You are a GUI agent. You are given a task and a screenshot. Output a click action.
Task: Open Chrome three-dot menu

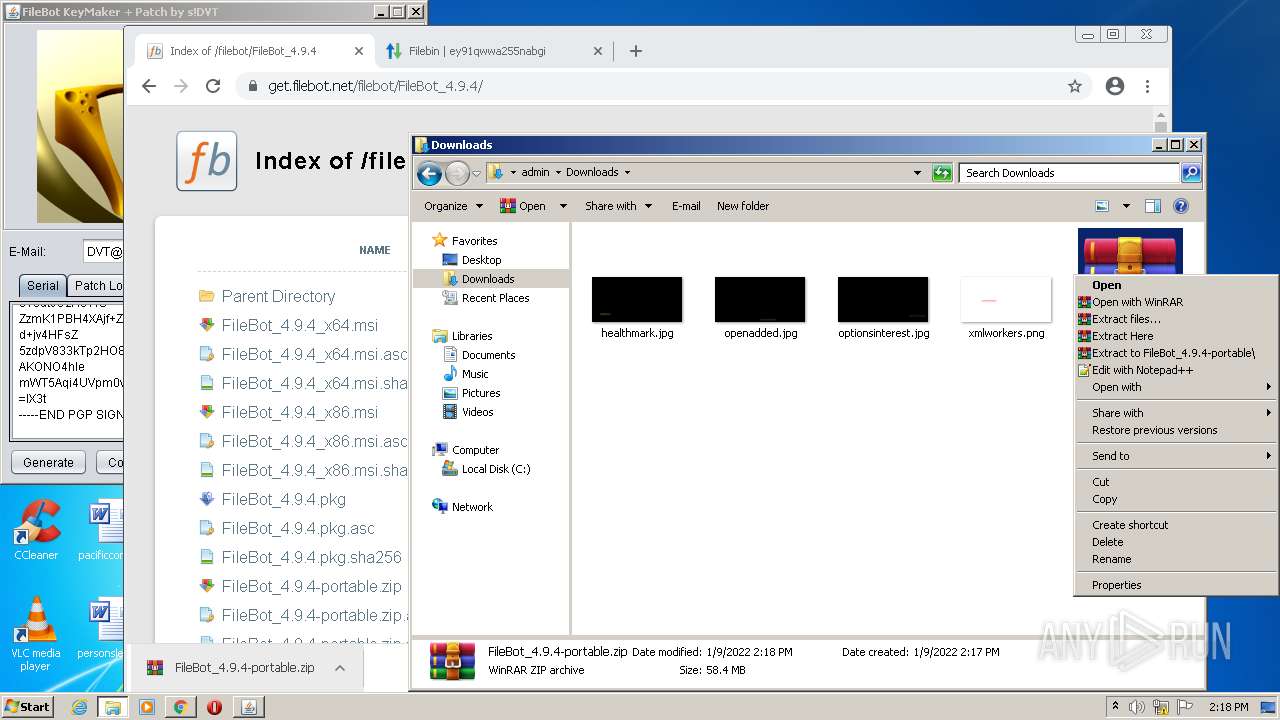pyautogui.click(x=1148, y=86)
